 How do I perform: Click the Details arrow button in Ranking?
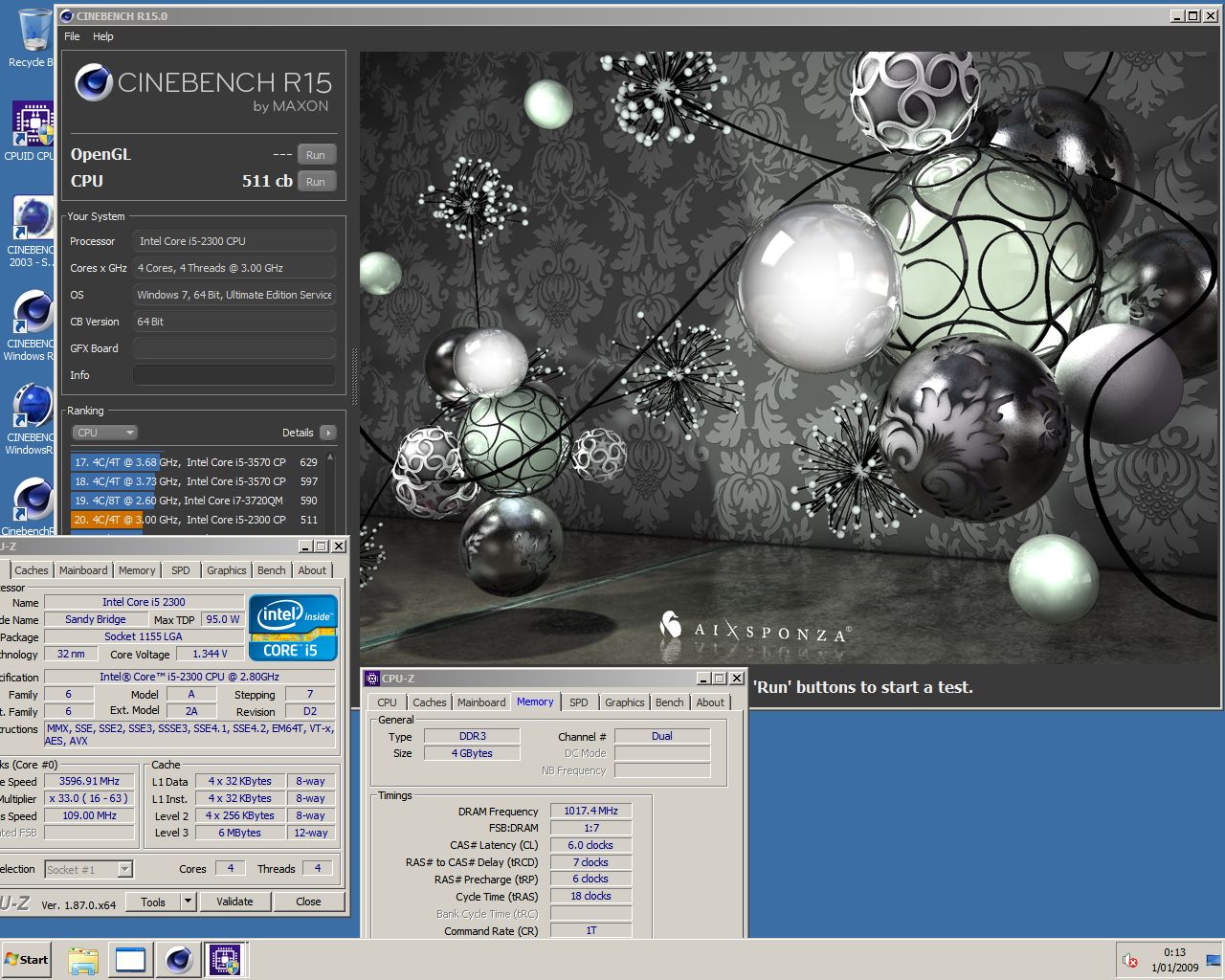(x=328, y=433)
